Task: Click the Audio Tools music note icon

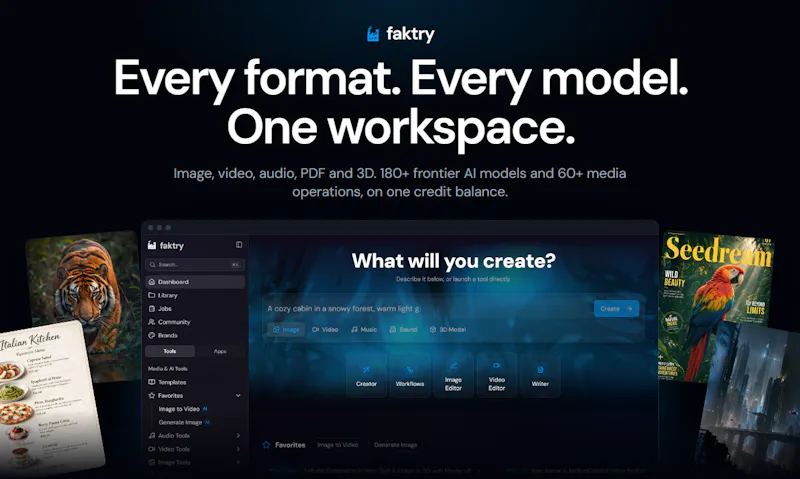Action: coord(152,436)
